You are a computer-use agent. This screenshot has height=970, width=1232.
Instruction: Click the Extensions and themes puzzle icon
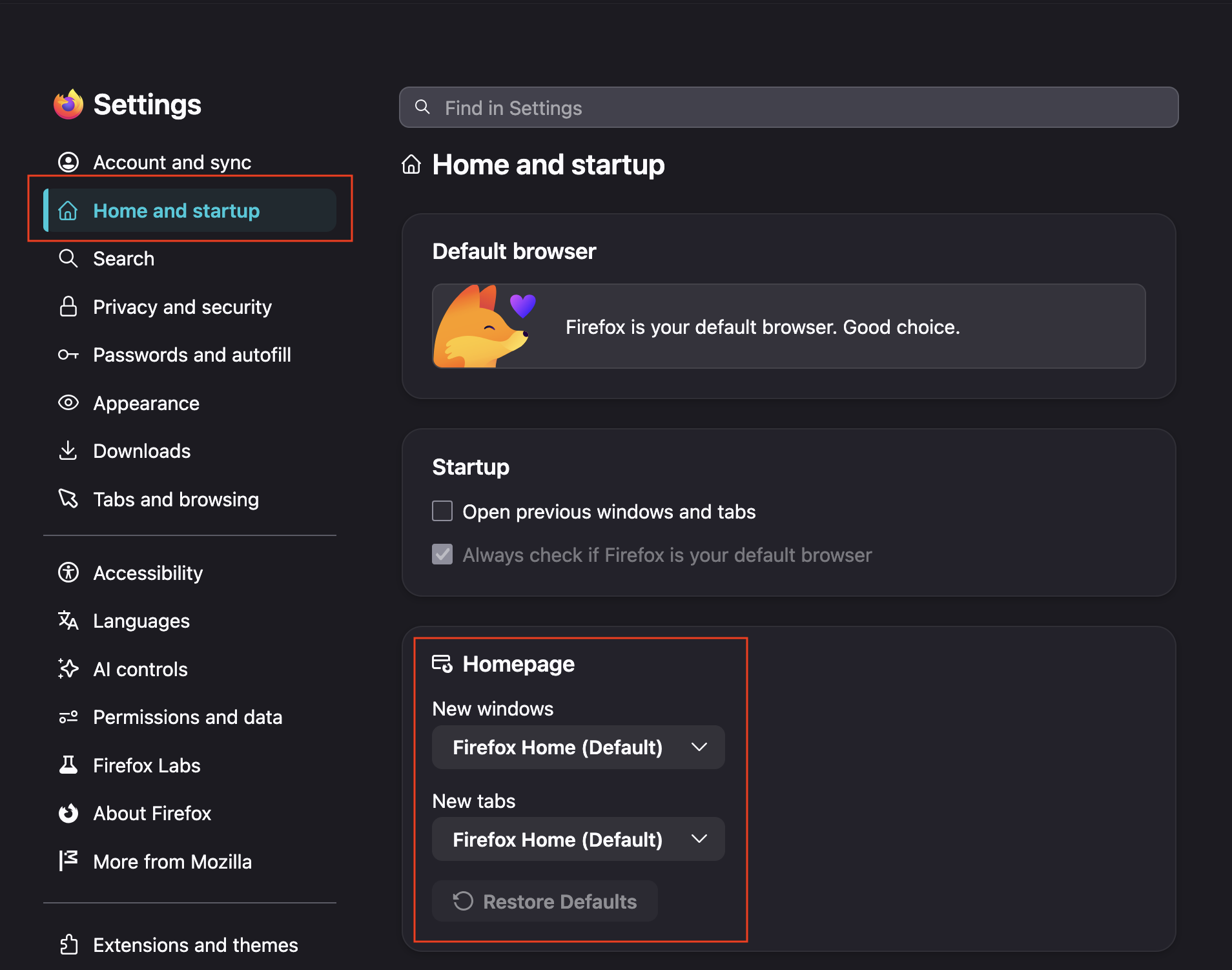click(x=68, y=945)
